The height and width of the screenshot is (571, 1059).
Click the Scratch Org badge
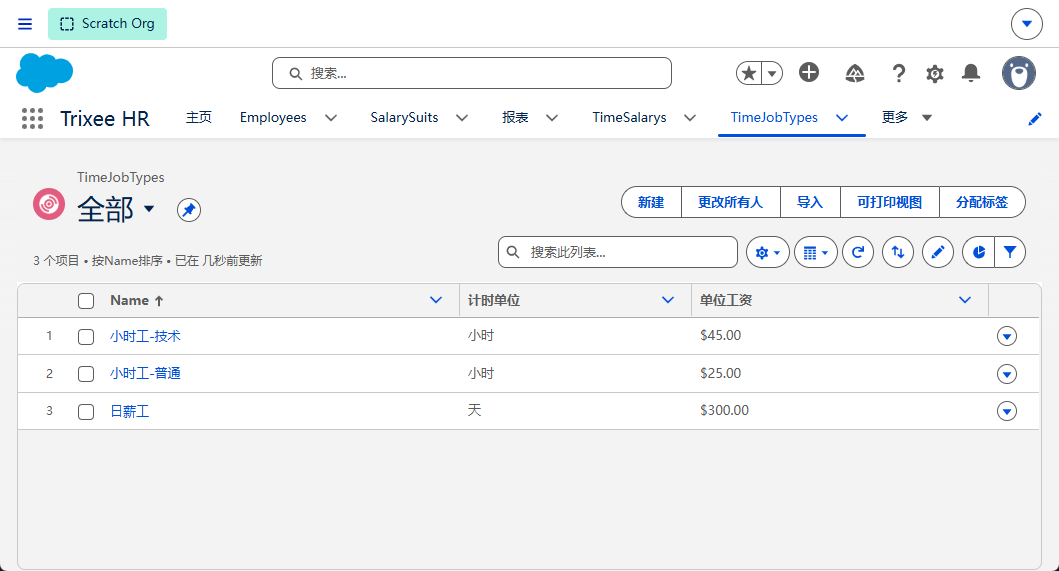(x=107, y=24)
